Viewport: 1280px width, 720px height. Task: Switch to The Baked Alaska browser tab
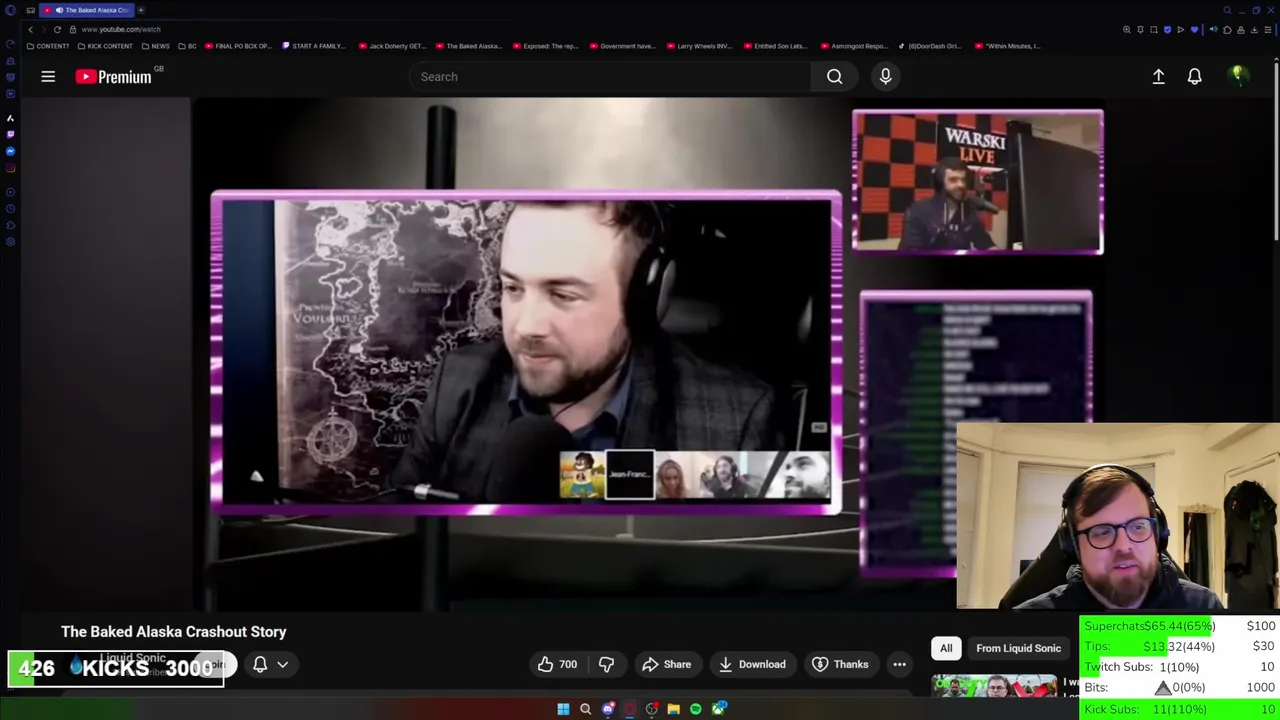(88, 10)
